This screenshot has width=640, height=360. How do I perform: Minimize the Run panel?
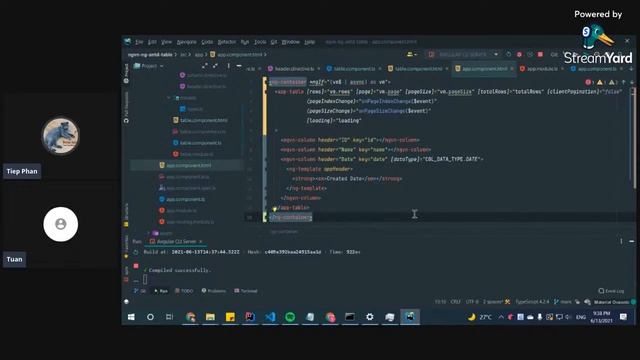click(x=631, y=242)
